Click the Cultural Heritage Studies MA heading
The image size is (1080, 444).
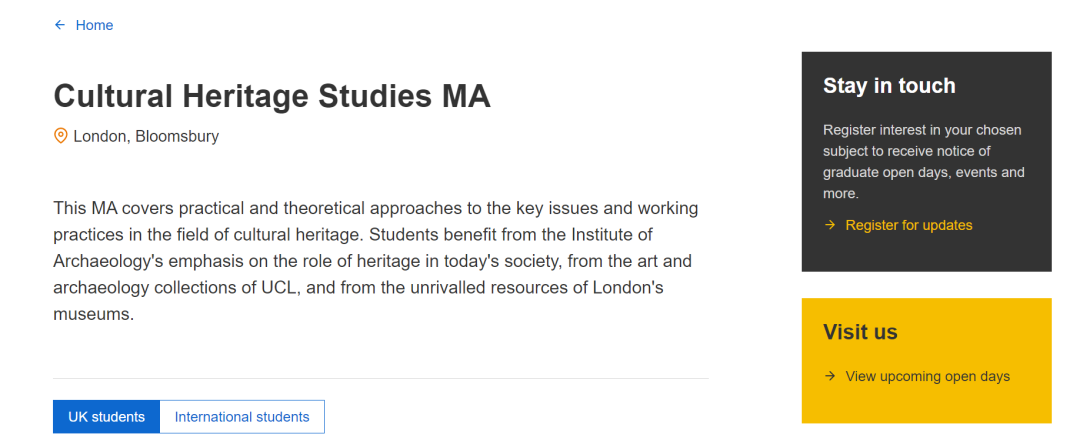click(272, 96)
